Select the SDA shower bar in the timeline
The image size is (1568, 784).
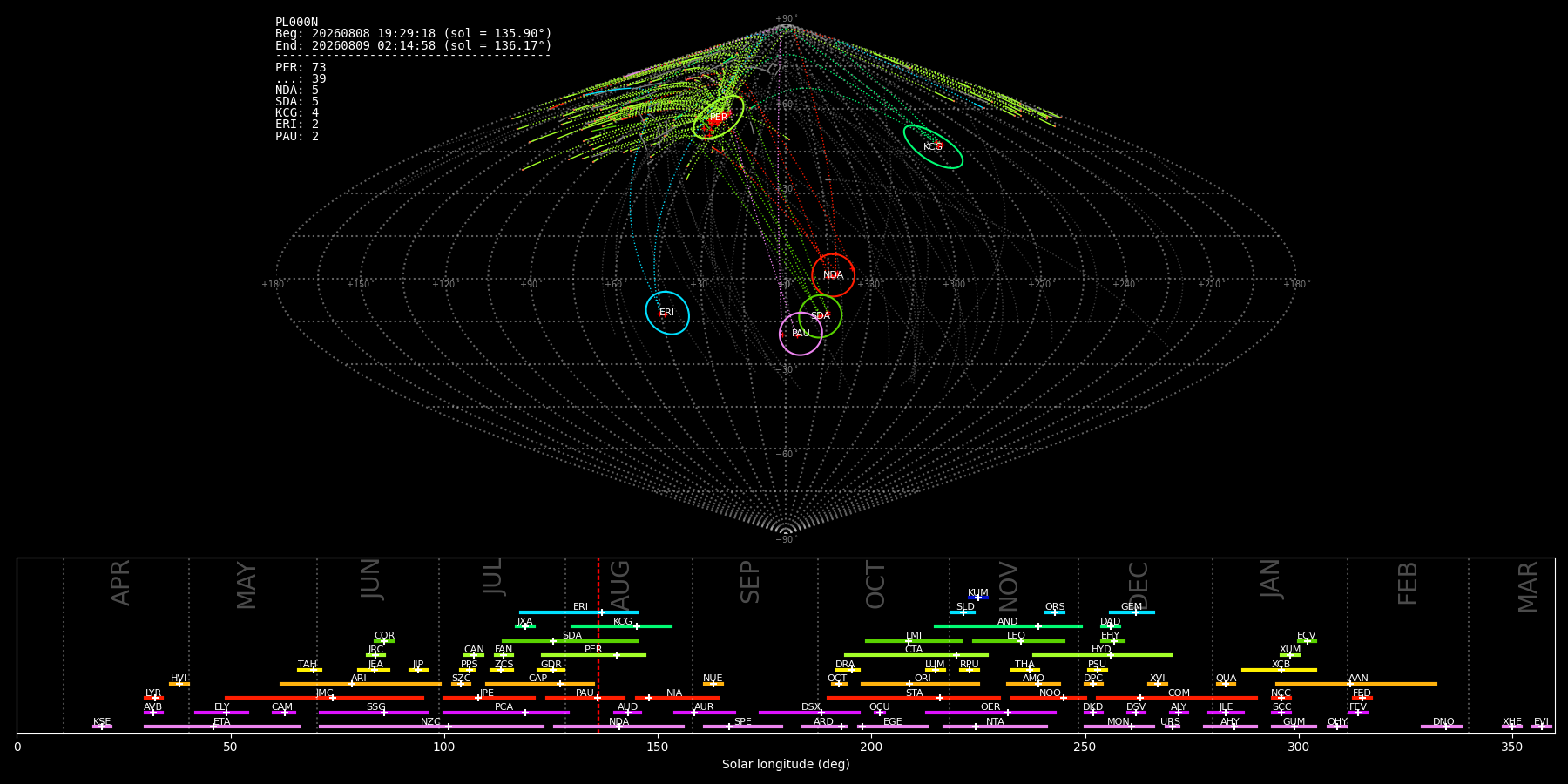coord(570,641)
